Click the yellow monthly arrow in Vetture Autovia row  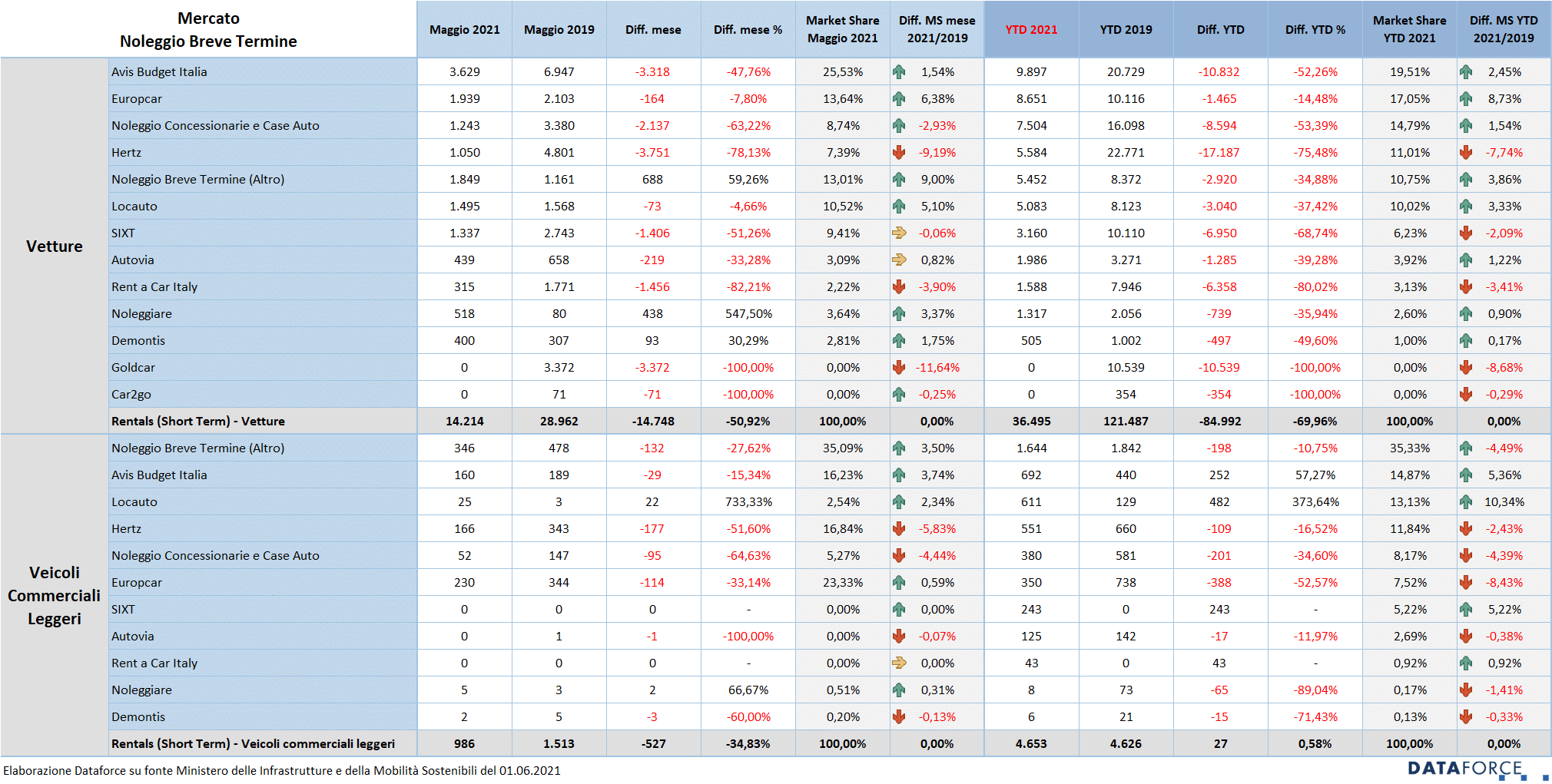899,260
